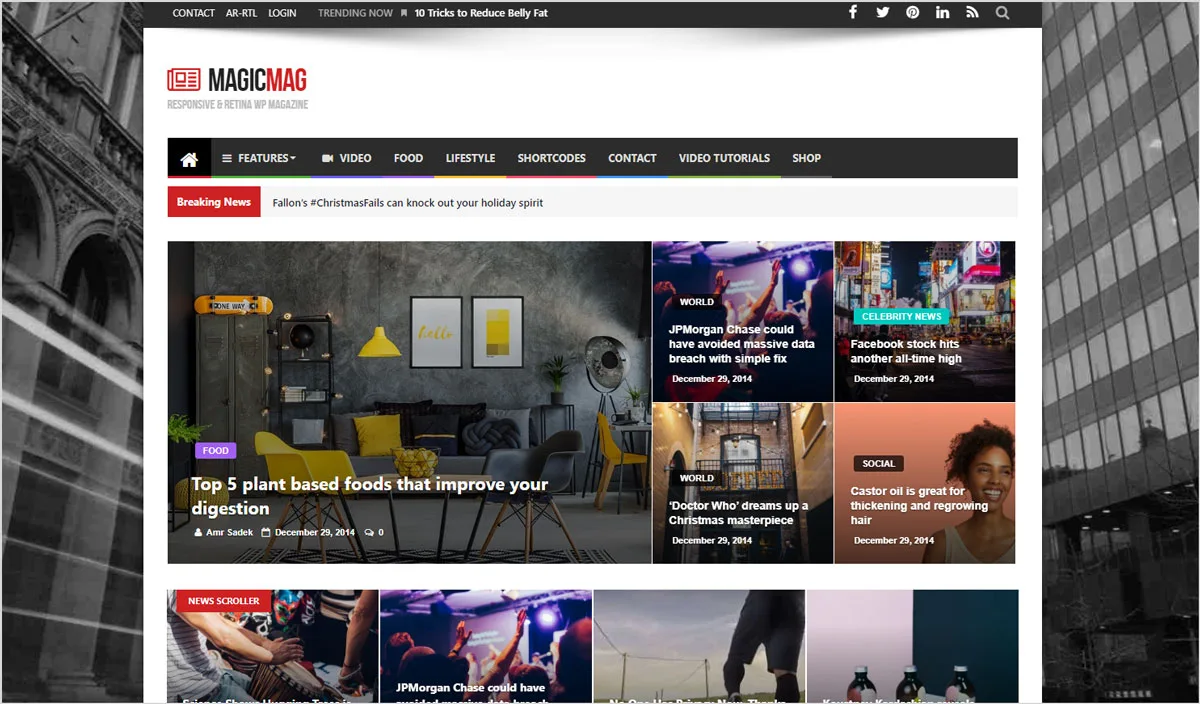Click the Login link
The width and height of the screenshot is (1200, 704).
pyautogui.click(x=282, y=13)
